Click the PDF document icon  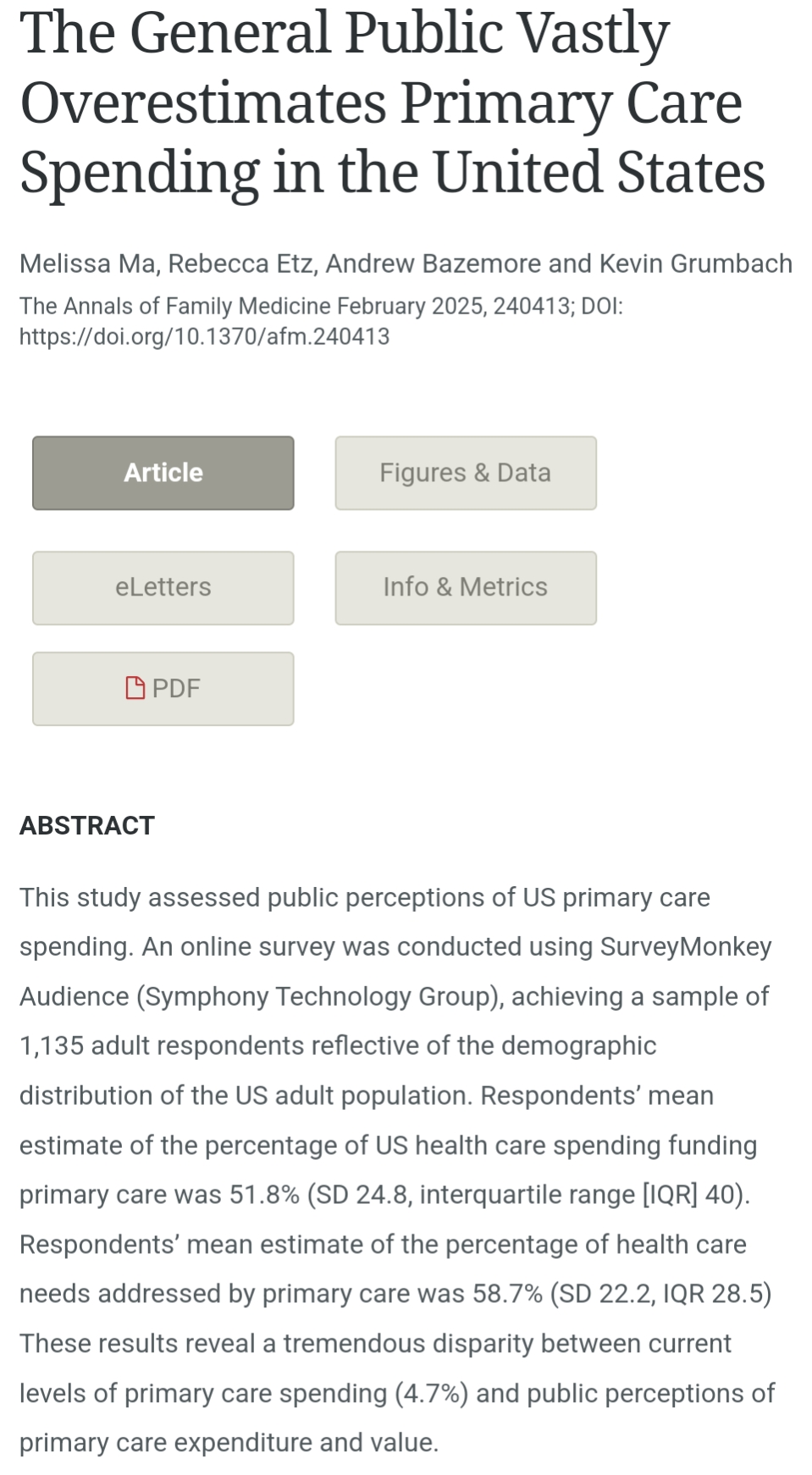[x=135, y=688]
